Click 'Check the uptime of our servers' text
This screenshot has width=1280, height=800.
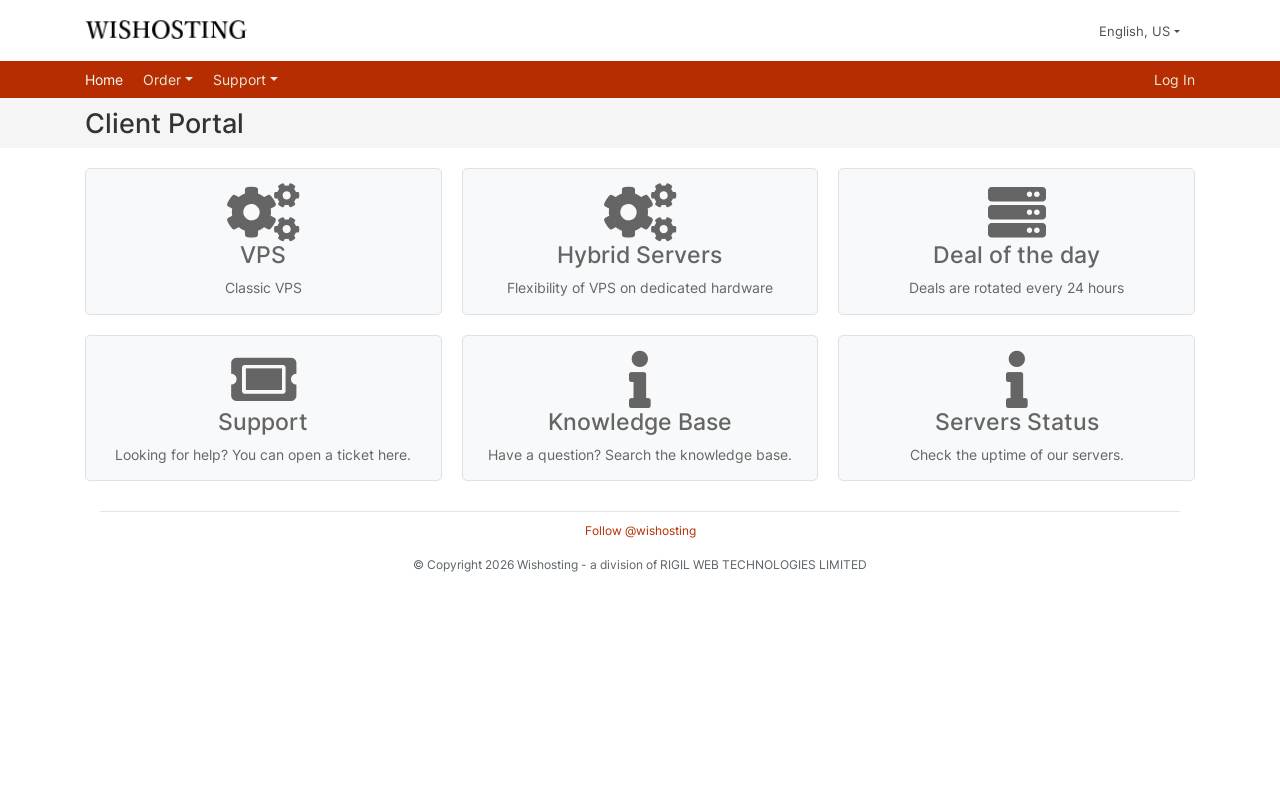pos(1017,455)
